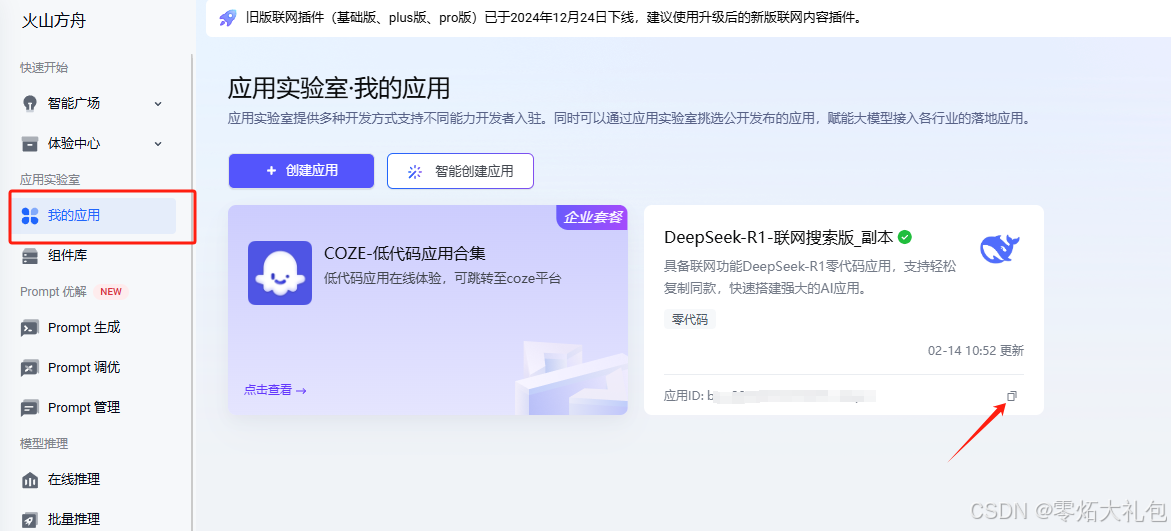The height and width of the screenshot is (531, 1171).
Task: Click the 批量推理 icon in sidebar
Action: (30, 520)
